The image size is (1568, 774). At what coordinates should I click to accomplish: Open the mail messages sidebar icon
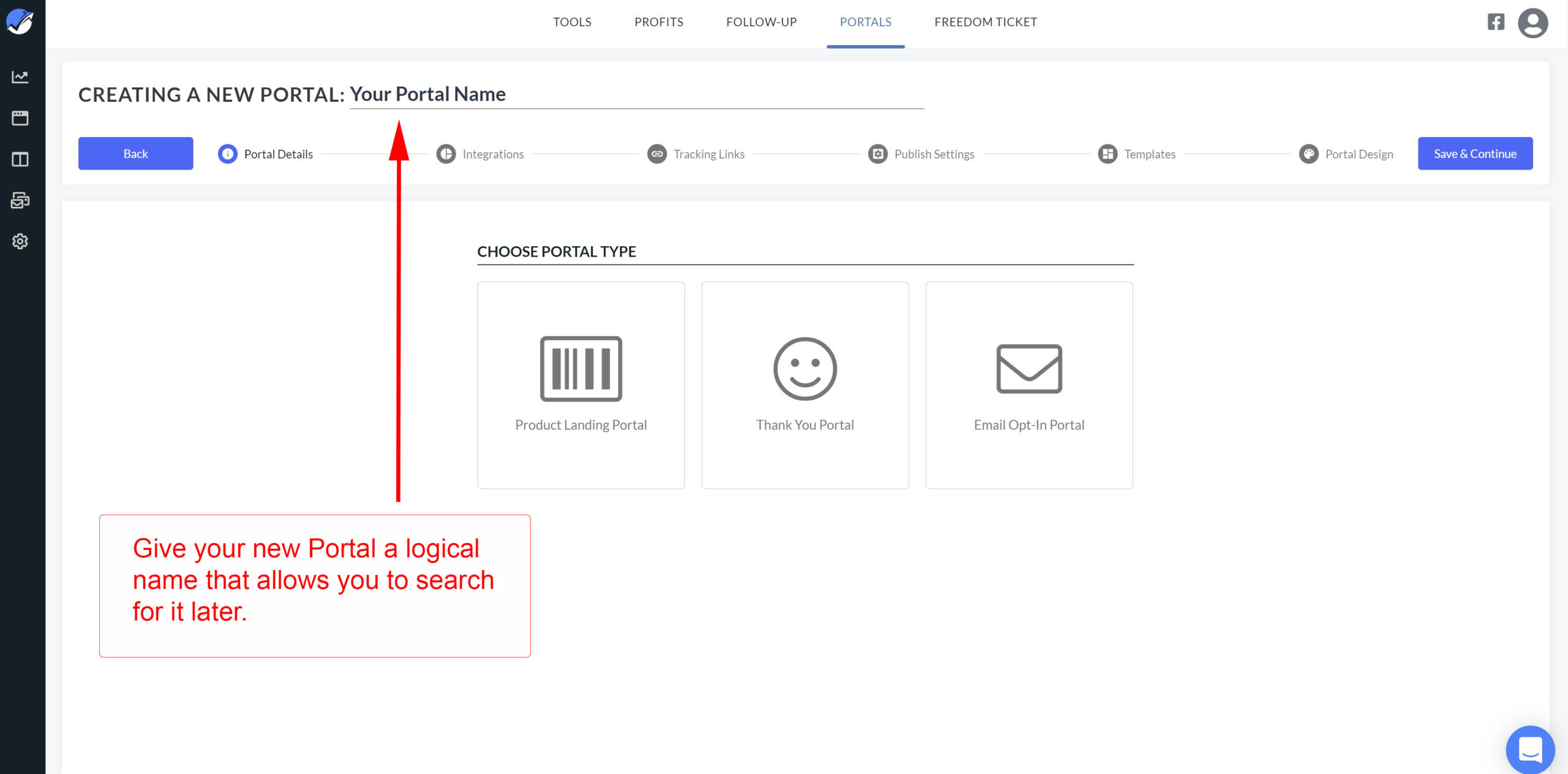[x=20, y=200]
